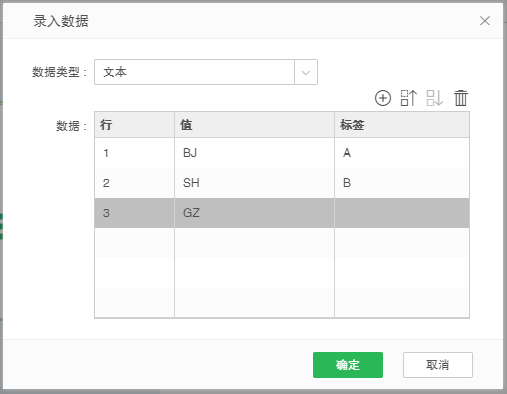Delete selected row with trash icon
Viewport: 507px width, 394px height.
click(x=461, y=98)
